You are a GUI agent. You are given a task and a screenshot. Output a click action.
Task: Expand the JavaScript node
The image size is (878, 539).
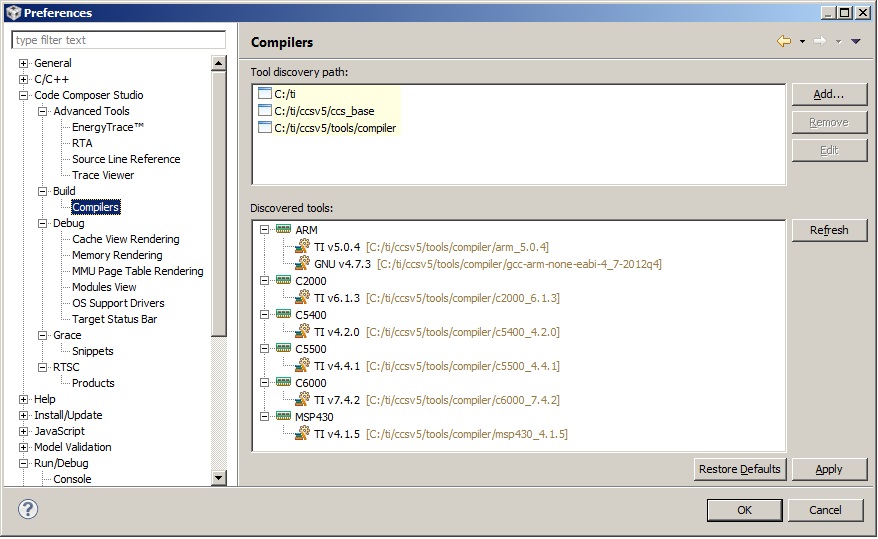click(24, 431)
